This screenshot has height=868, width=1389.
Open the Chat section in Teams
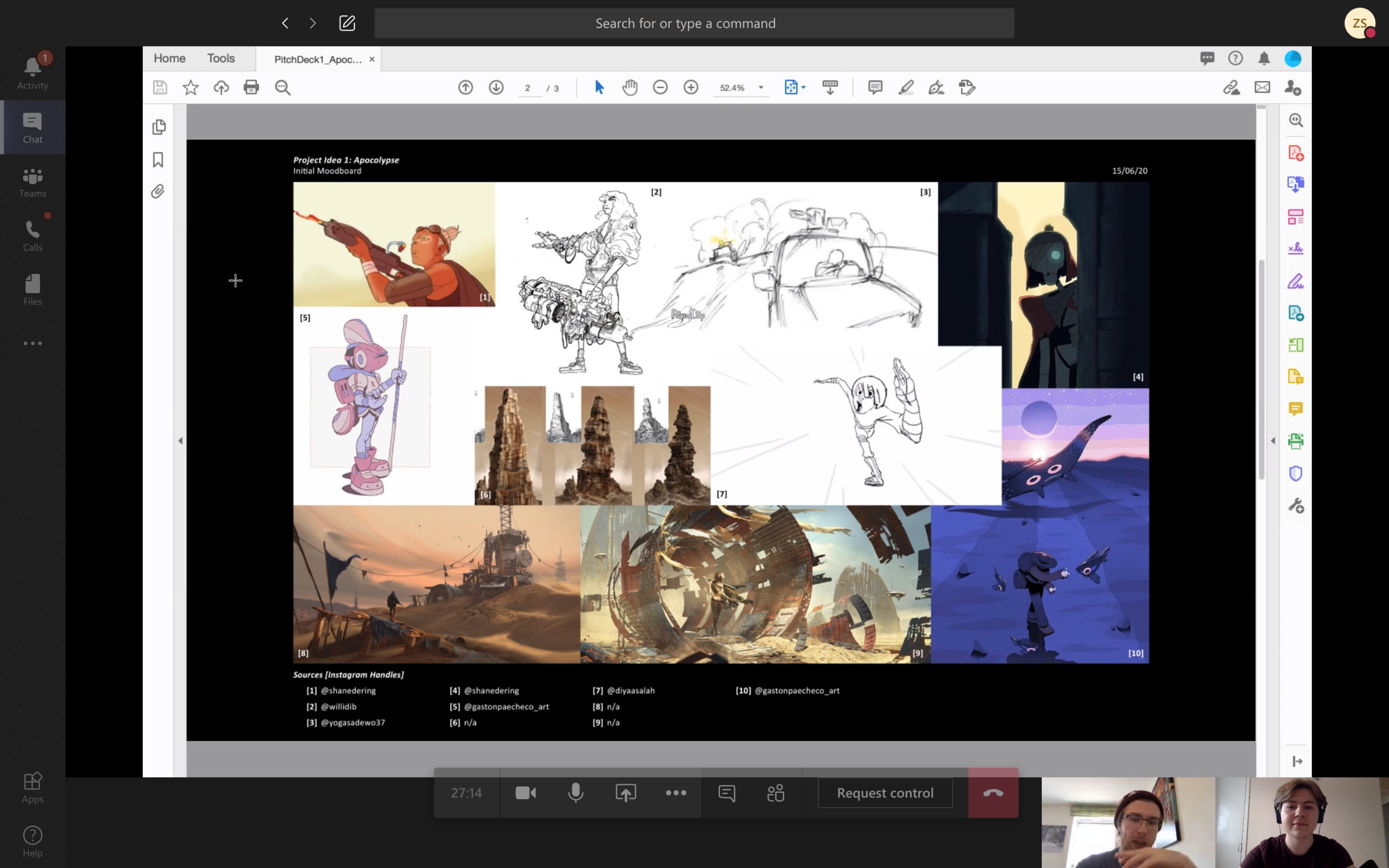(x=33, y=127)
